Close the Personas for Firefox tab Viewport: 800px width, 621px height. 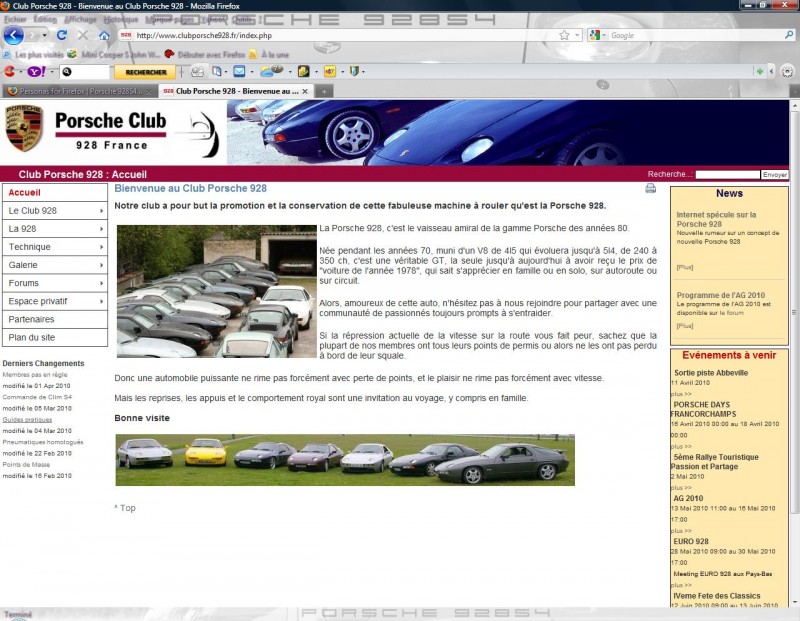[x=148, y=91]
